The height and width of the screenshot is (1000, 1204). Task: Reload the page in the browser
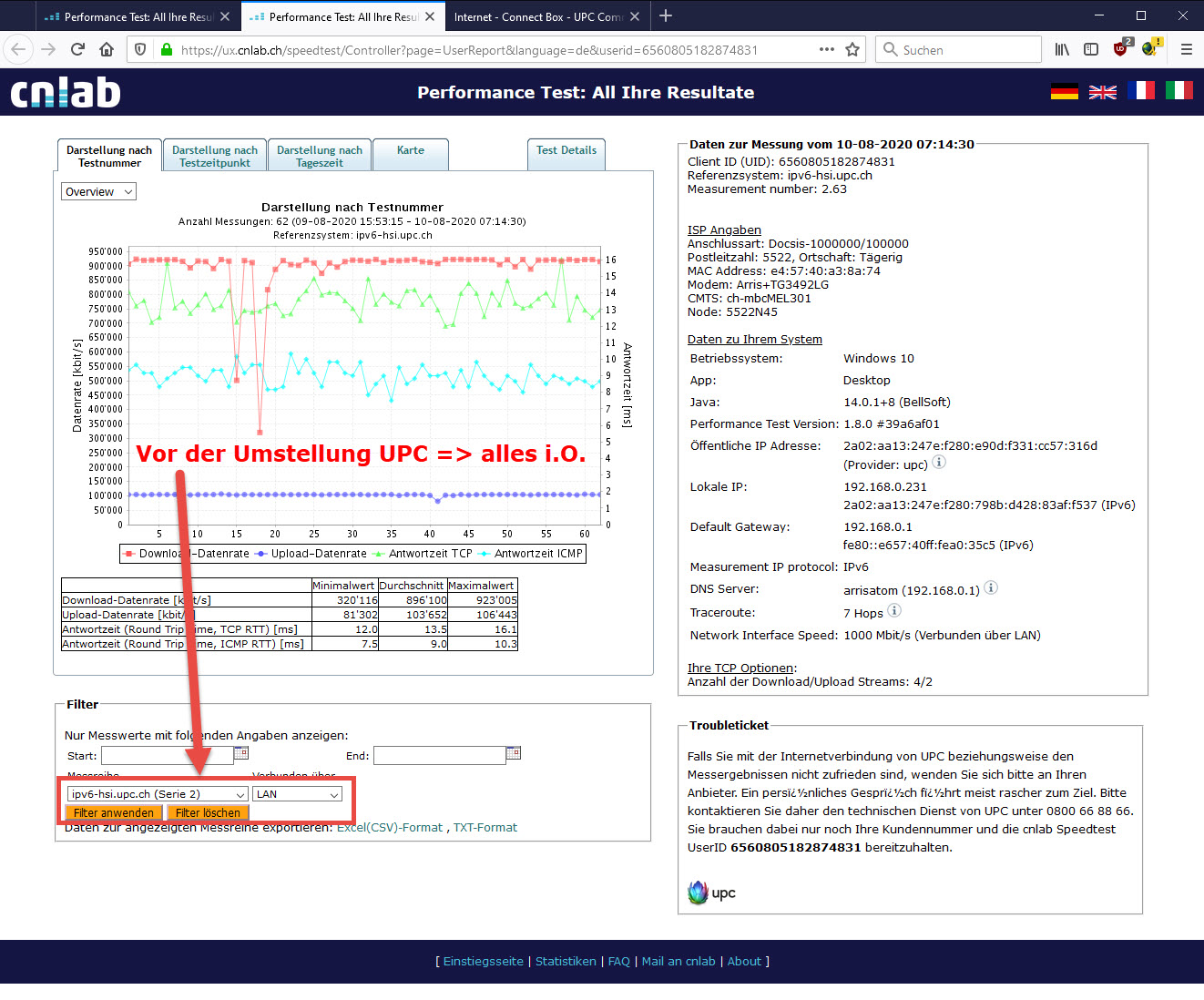[x=77, y=50]
